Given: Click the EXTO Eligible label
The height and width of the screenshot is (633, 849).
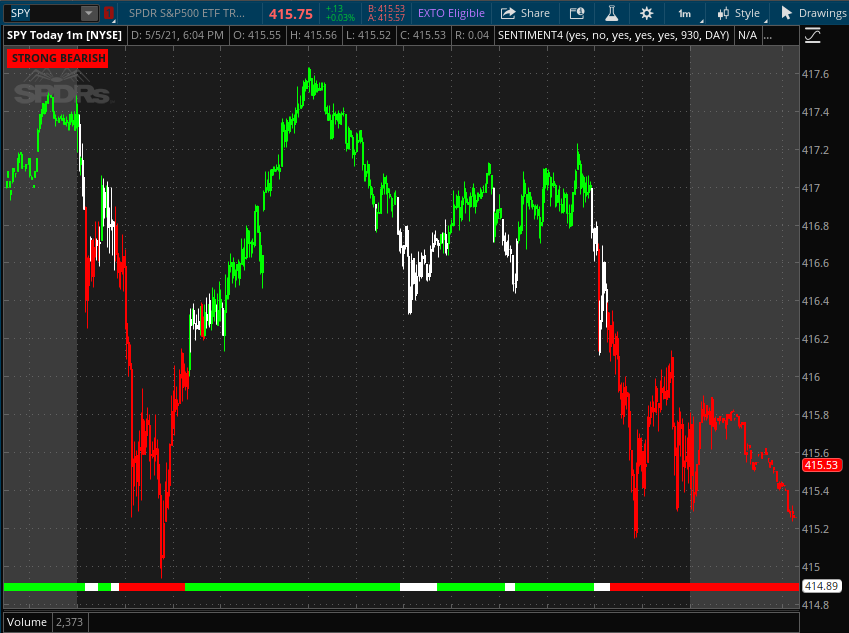Looking at the screenshot, I should click(451, 13).
